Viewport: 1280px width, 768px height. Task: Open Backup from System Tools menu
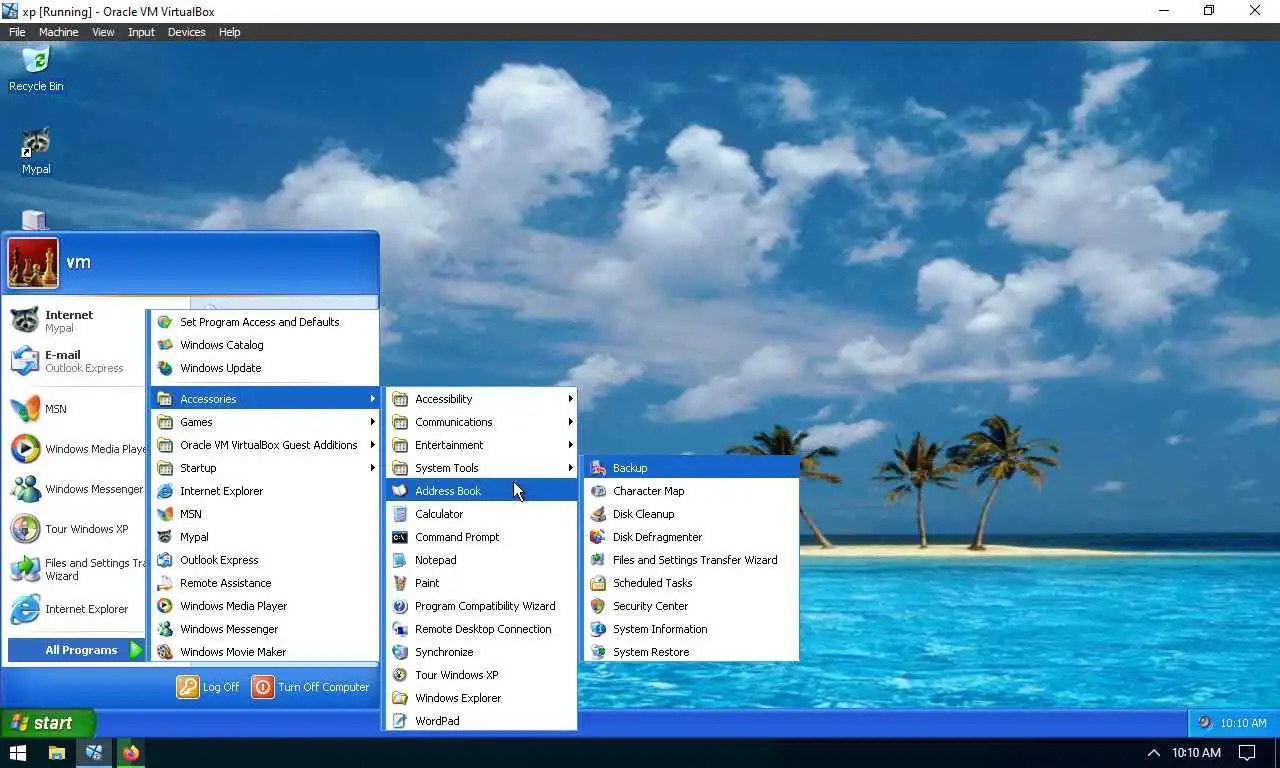pos(691,468)
